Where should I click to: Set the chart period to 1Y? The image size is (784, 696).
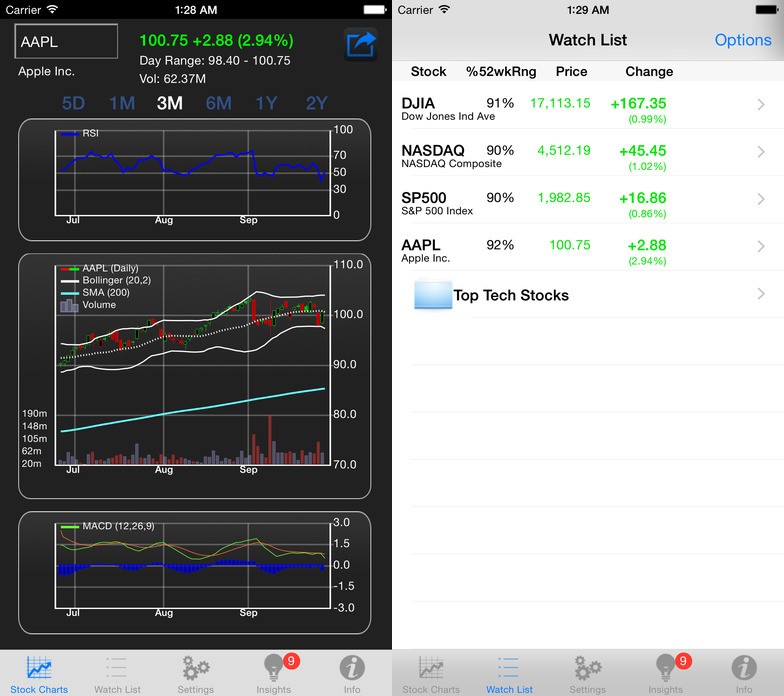tap(266, 103)
